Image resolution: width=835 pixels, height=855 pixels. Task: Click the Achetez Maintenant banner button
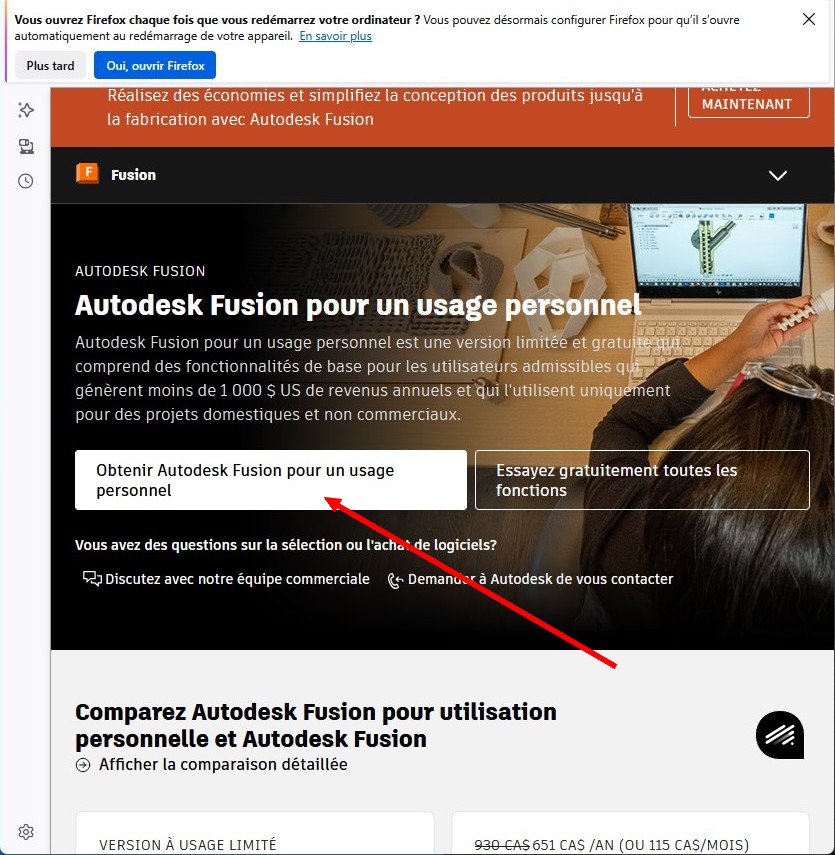tap(748, 101)
